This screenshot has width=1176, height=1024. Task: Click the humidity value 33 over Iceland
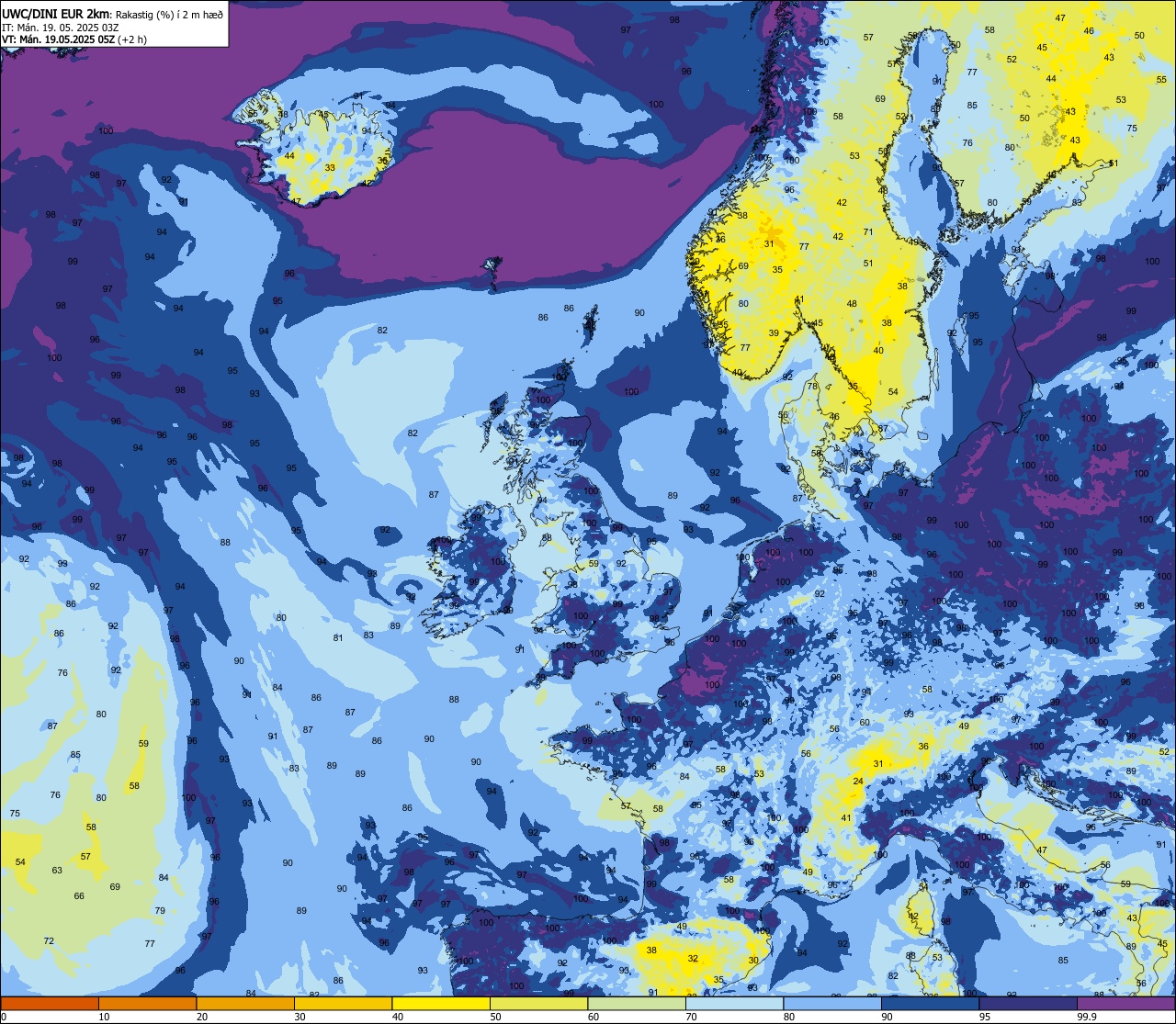pos(330,168)
